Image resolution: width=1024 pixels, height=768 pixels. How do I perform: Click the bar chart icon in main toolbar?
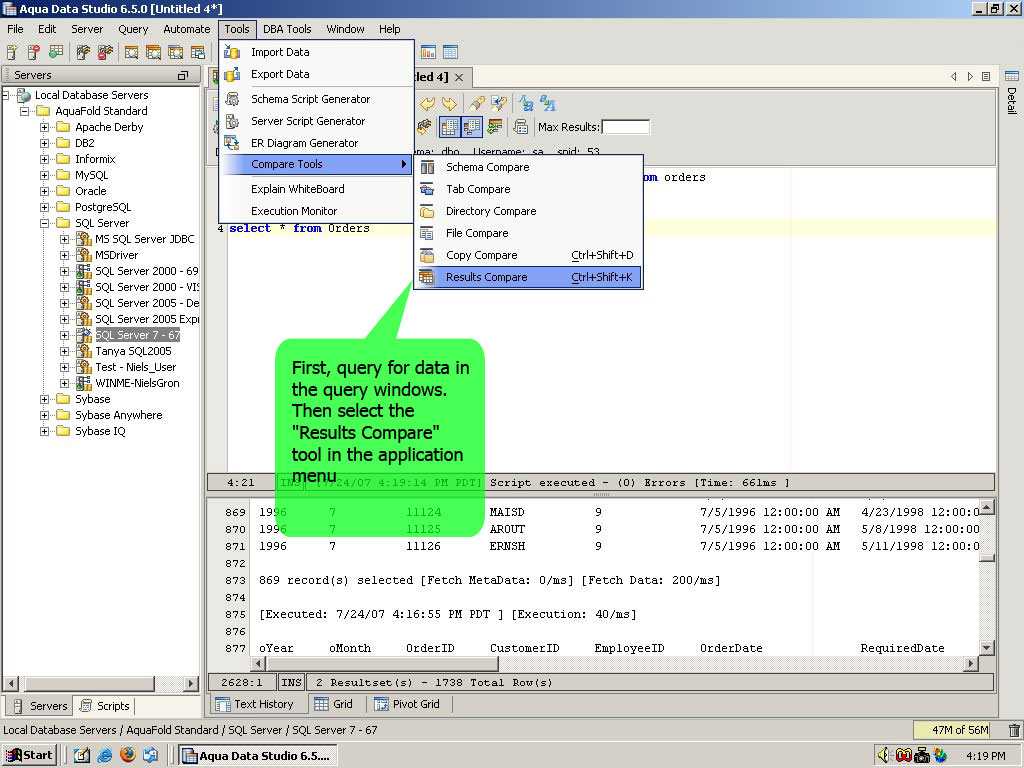coord(428,52)
